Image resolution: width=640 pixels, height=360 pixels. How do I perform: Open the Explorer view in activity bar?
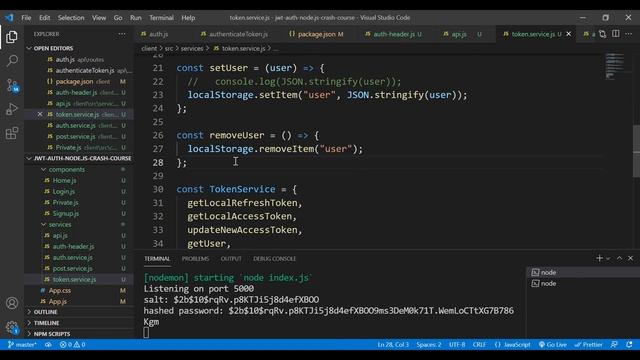point(12,37)
